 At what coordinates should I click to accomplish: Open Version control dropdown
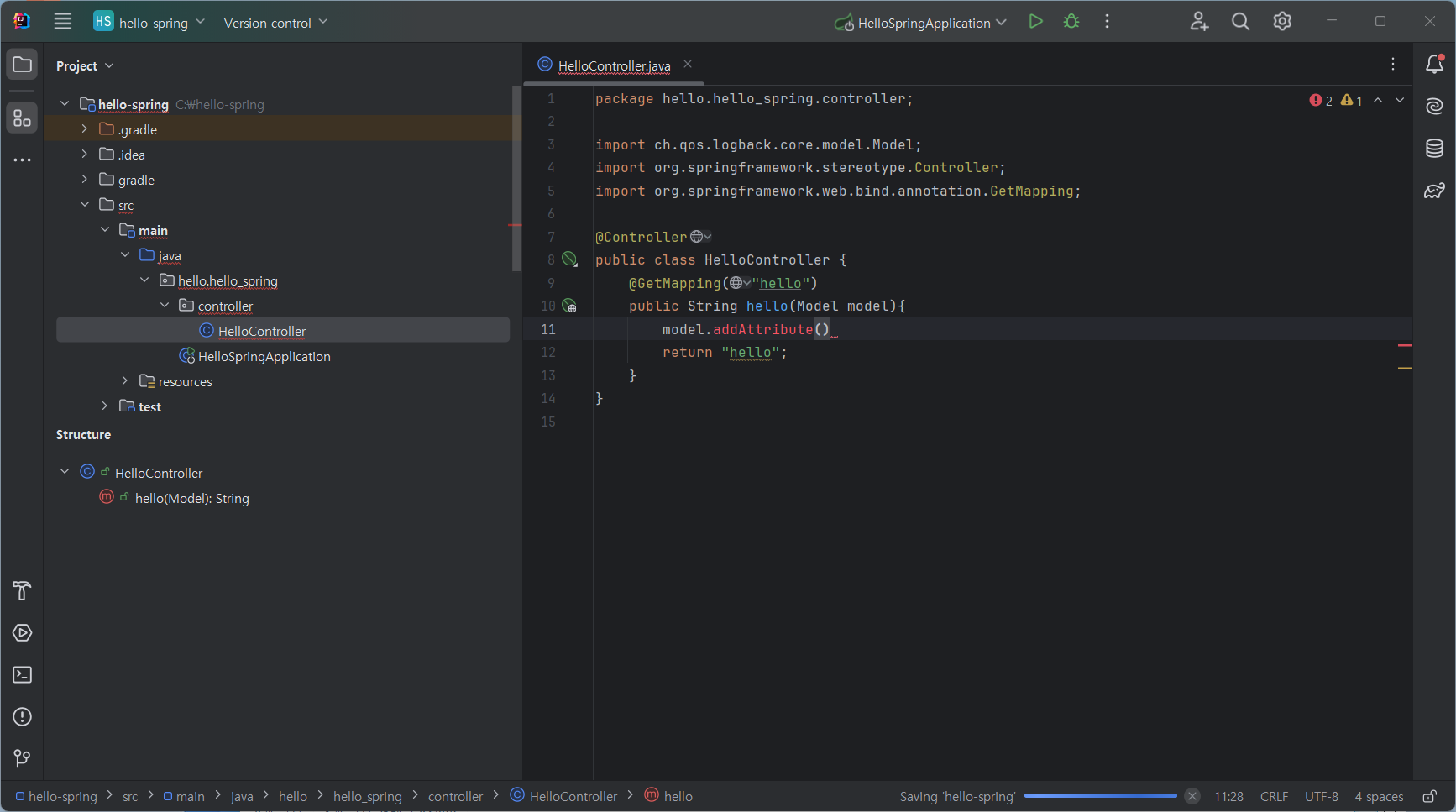275,22
